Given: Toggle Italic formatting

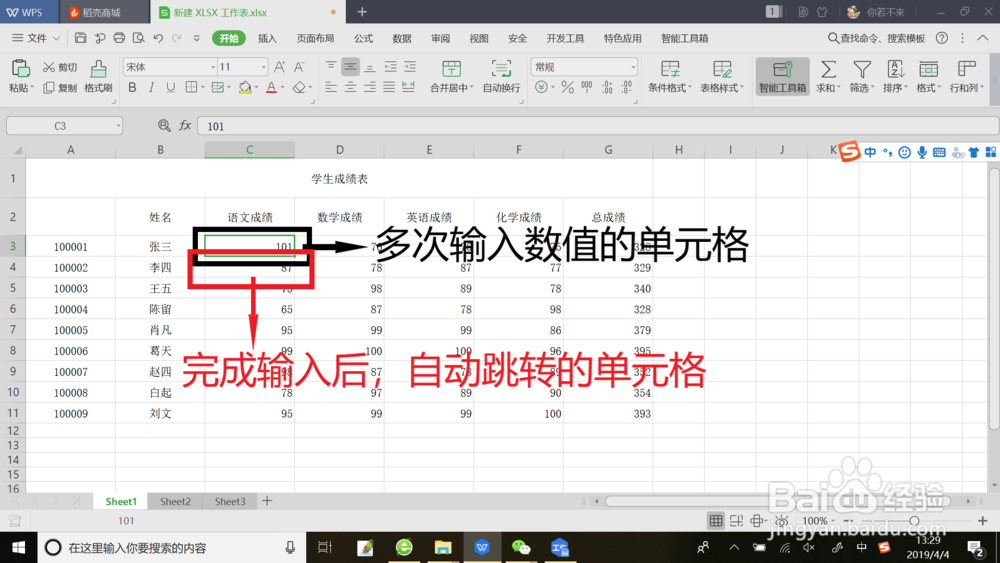Looking at the screenshot, I should pyautogui.click(x=151, y=87).
